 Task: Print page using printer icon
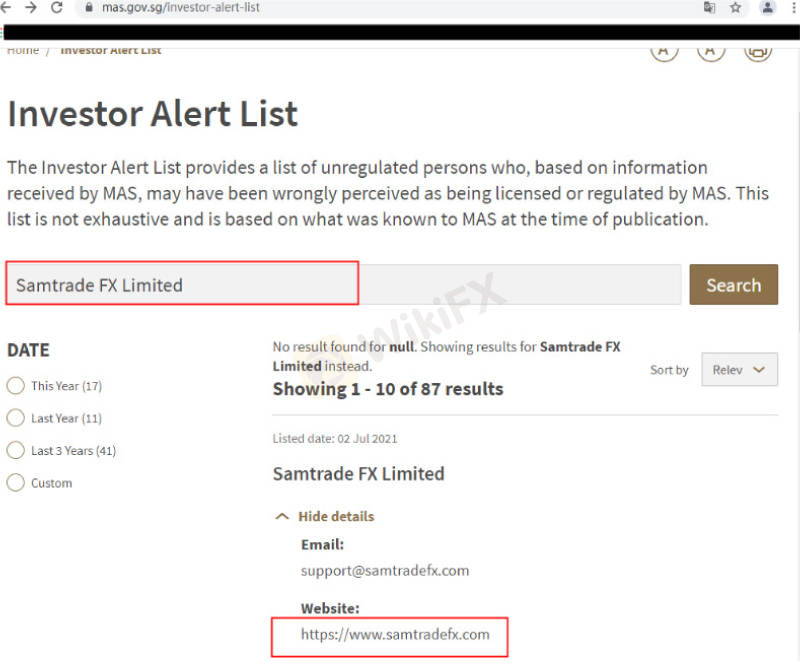click(758, 51)
